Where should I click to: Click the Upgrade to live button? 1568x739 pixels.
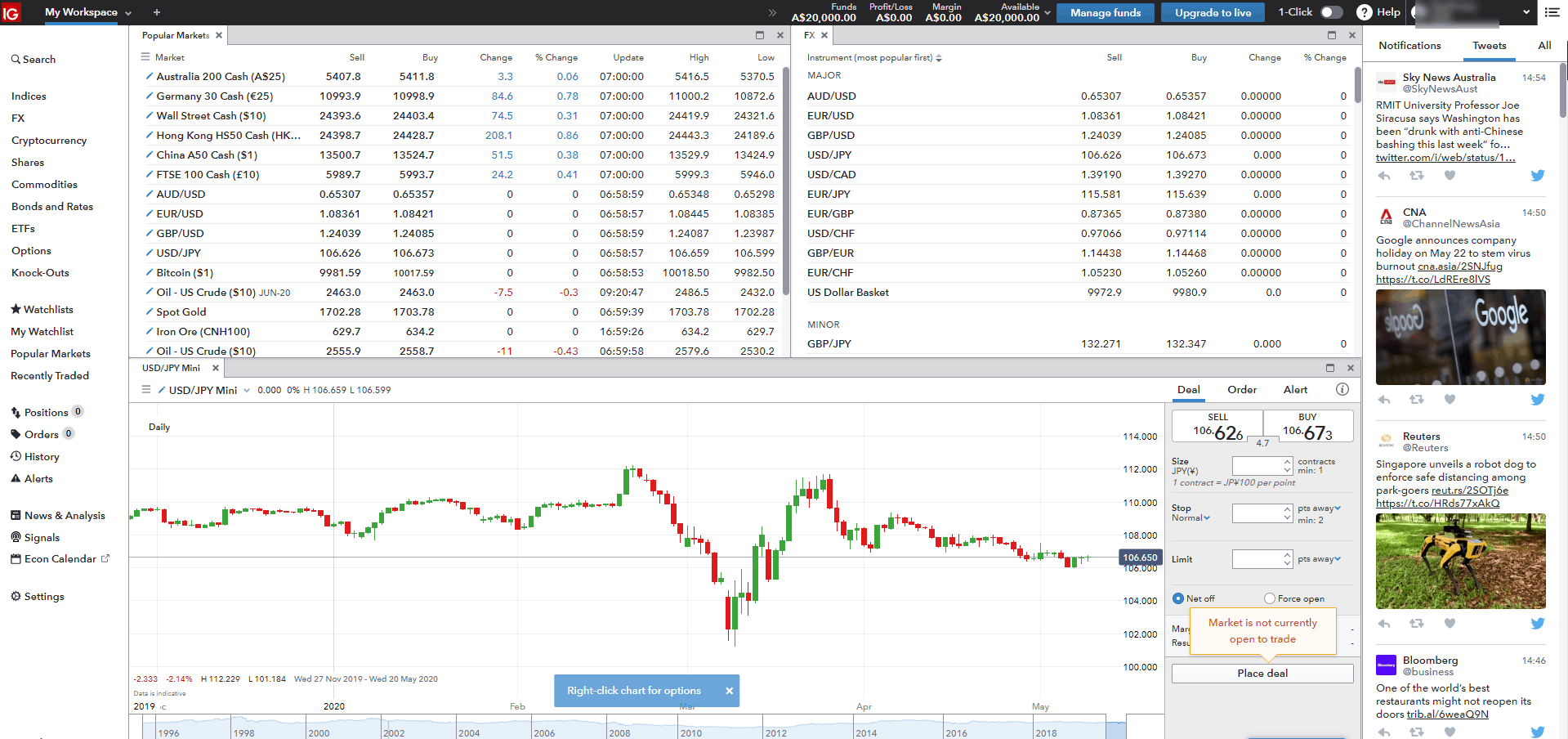tap(1213, 12)
